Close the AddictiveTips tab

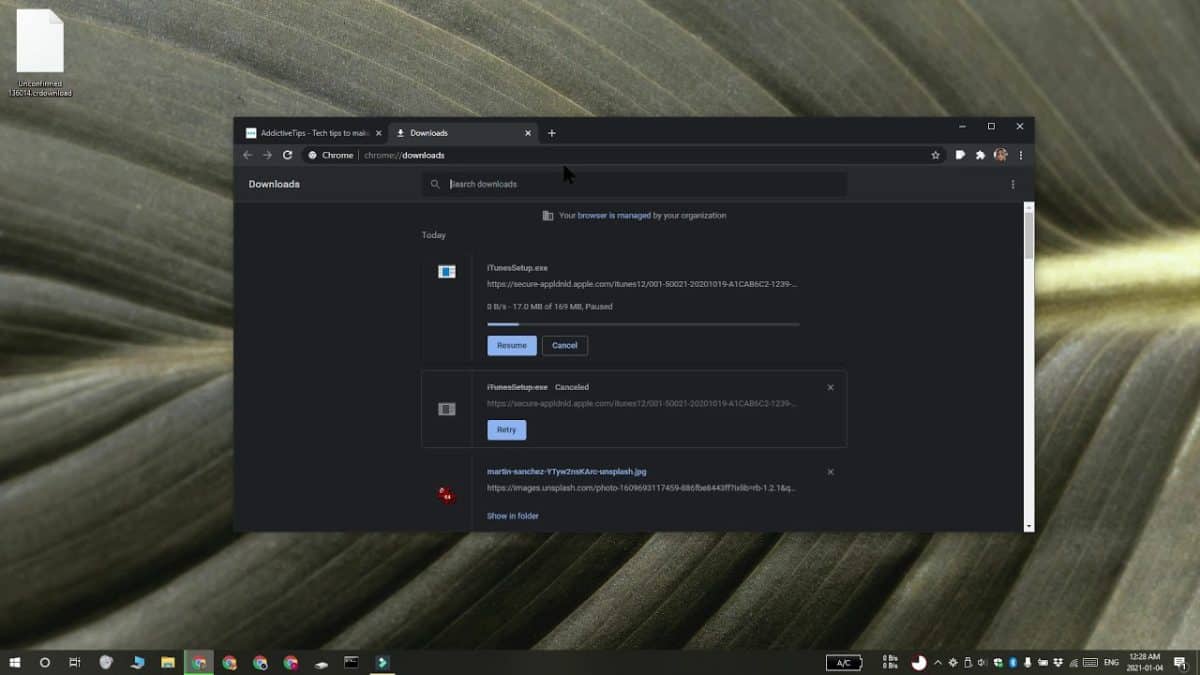pyautogui.click(x=379, y=133)
